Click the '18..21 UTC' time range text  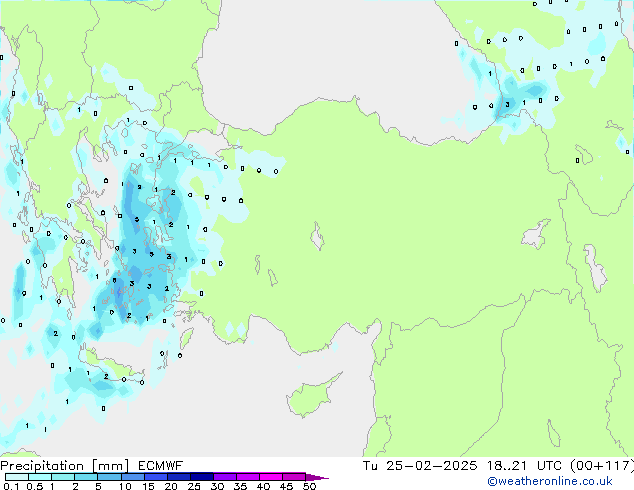point(524,466)
